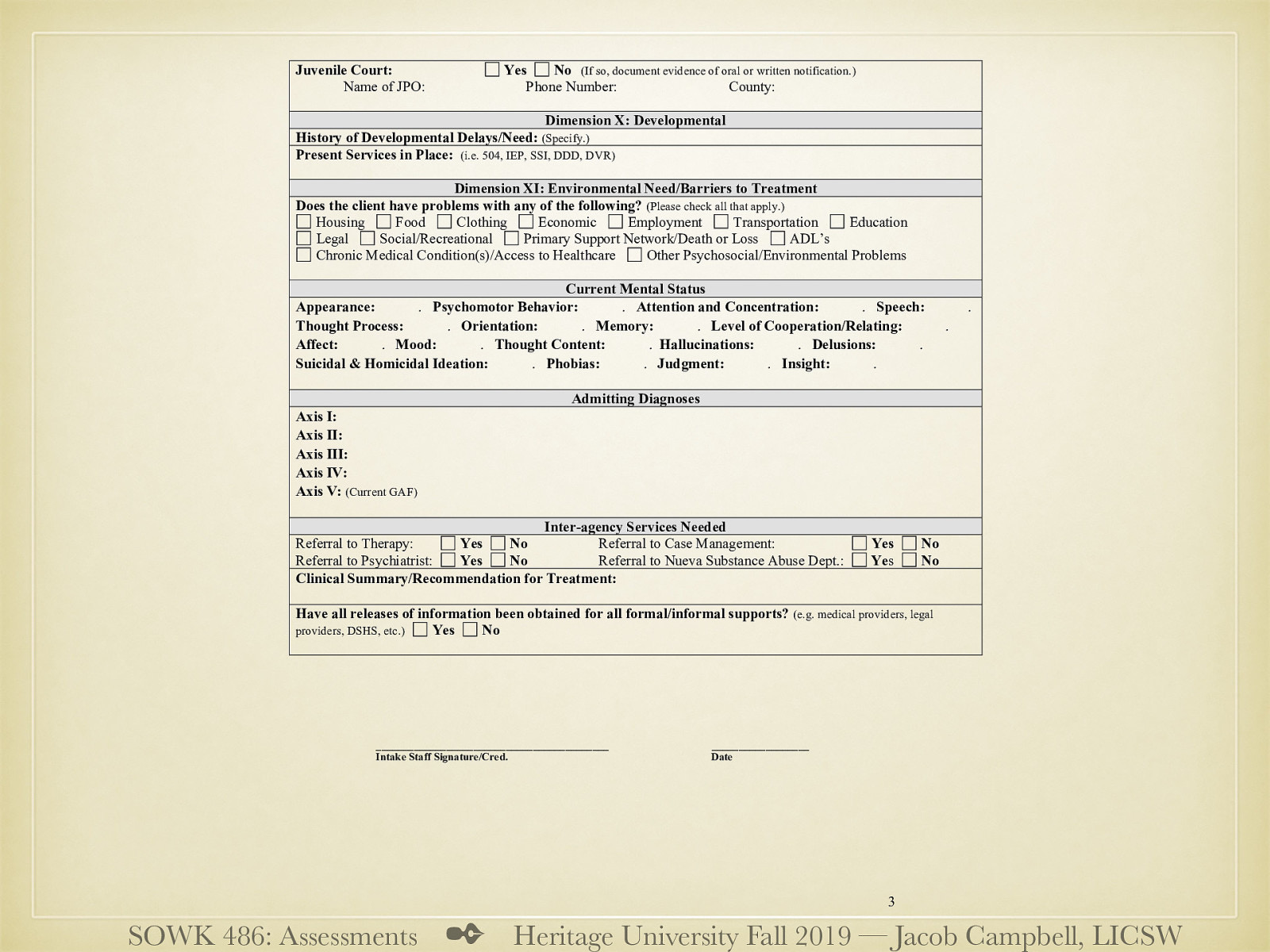1270x952 pixels.
Task: Choose Yes for Referral to Case Management
Action: (860, 543)
